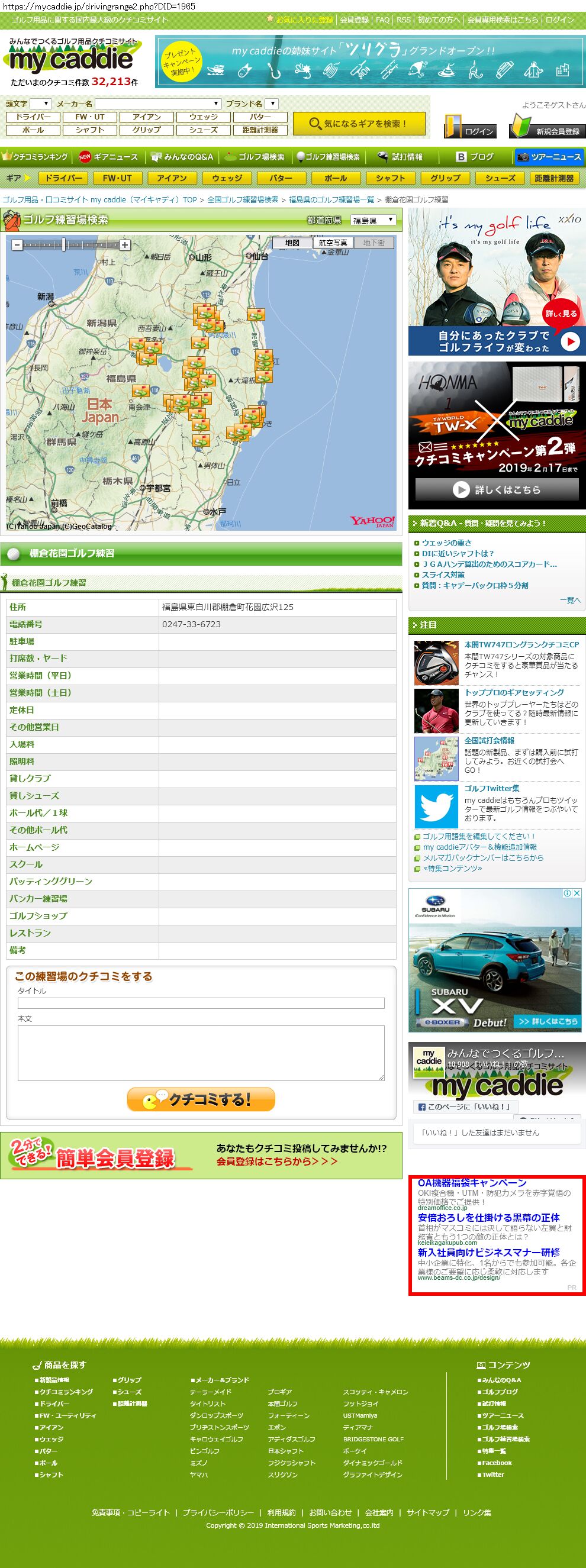Open お問い合わせ footer link
This screenshot has height=1568, width=586.
[x=330, y=1512]
